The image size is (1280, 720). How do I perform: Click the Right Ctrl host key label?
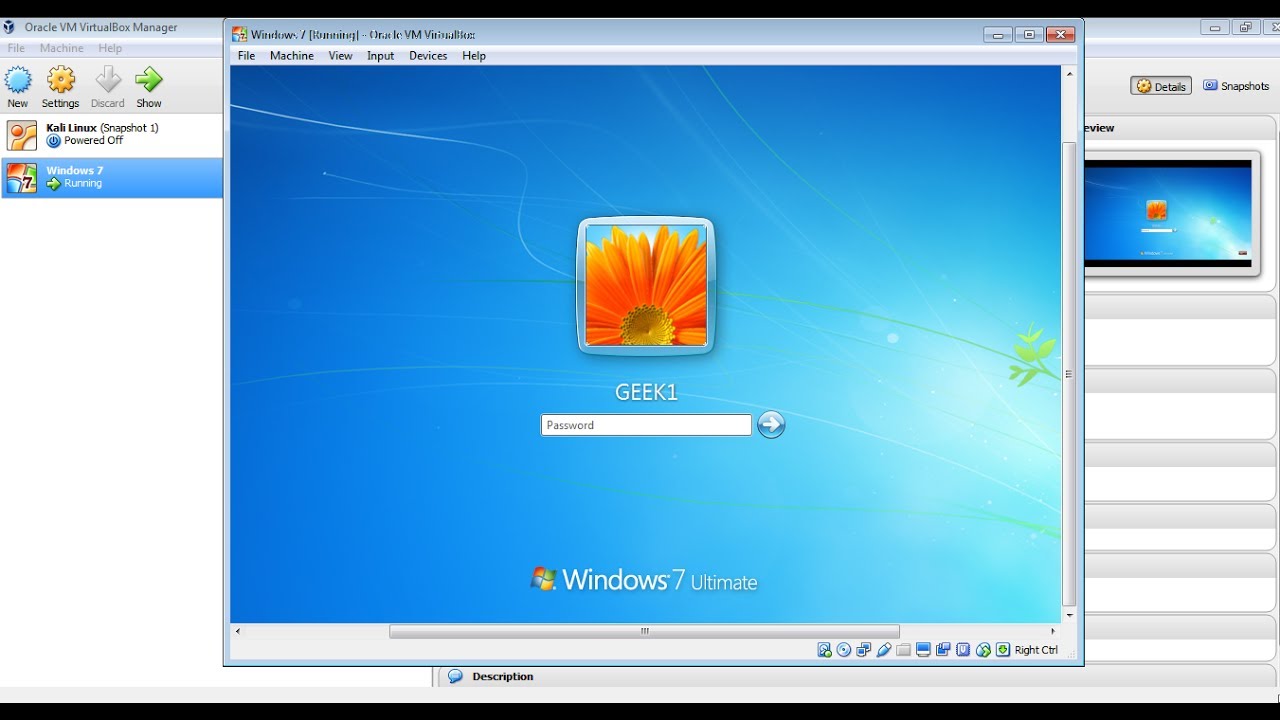tap(1036, 650)
